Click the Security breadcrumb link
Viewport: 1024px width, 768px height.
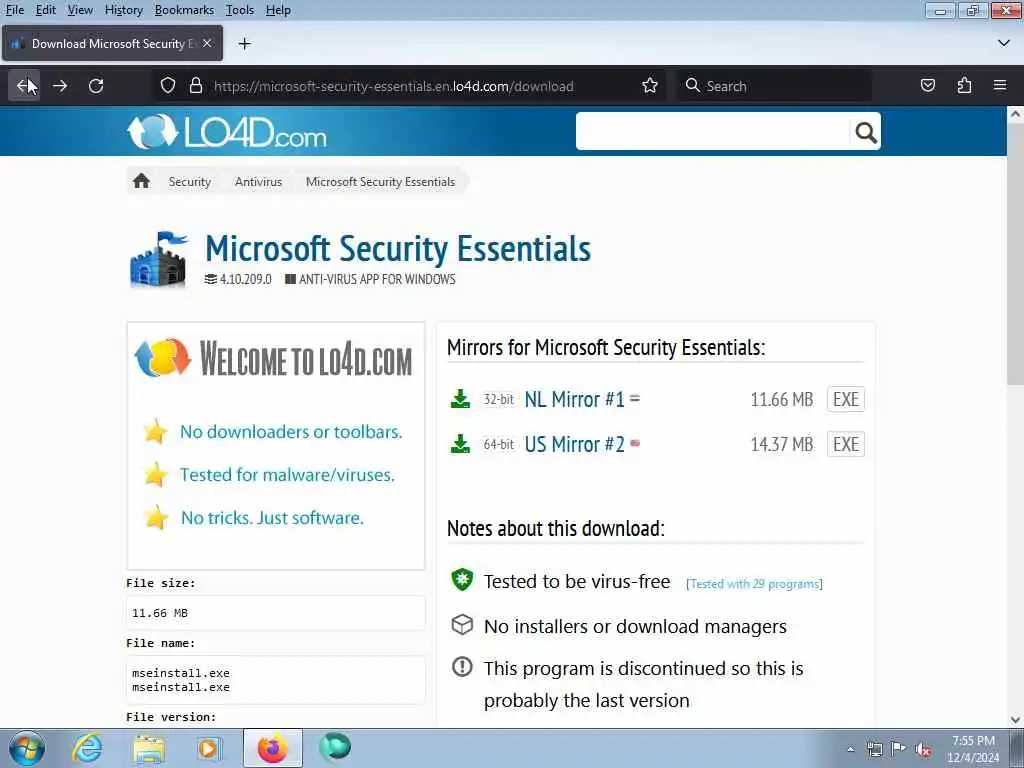click(x=189, y=182)
